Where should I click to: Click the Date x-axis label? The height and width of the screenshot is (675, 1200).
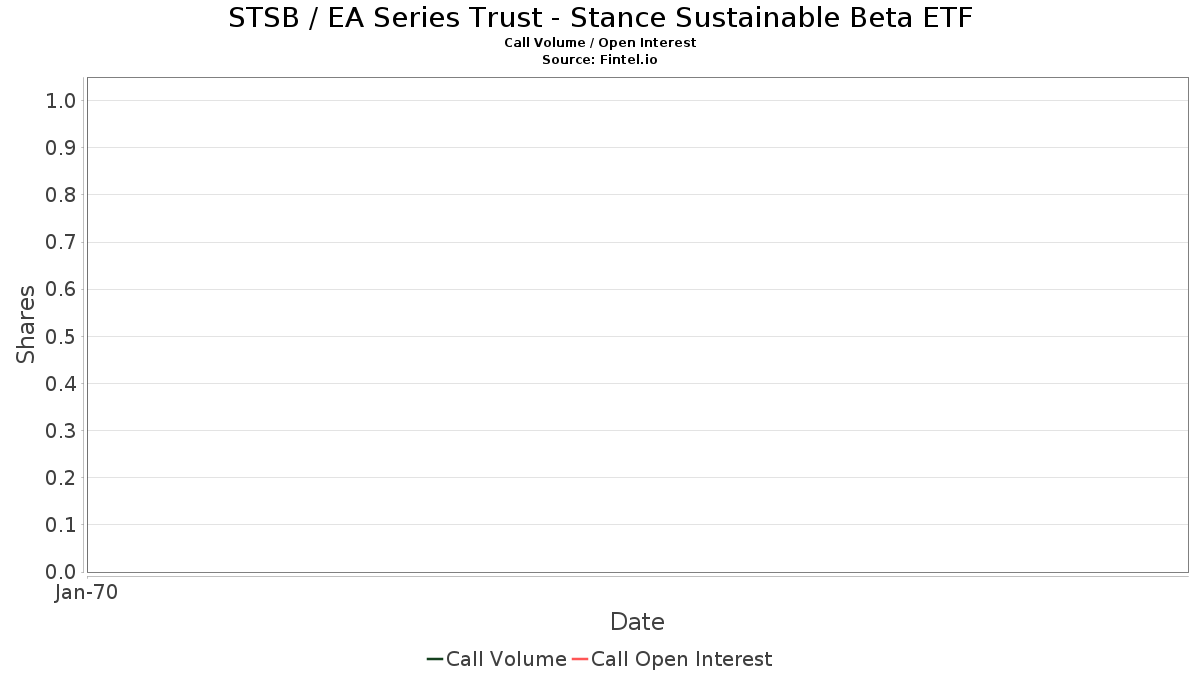click(637, 622)
